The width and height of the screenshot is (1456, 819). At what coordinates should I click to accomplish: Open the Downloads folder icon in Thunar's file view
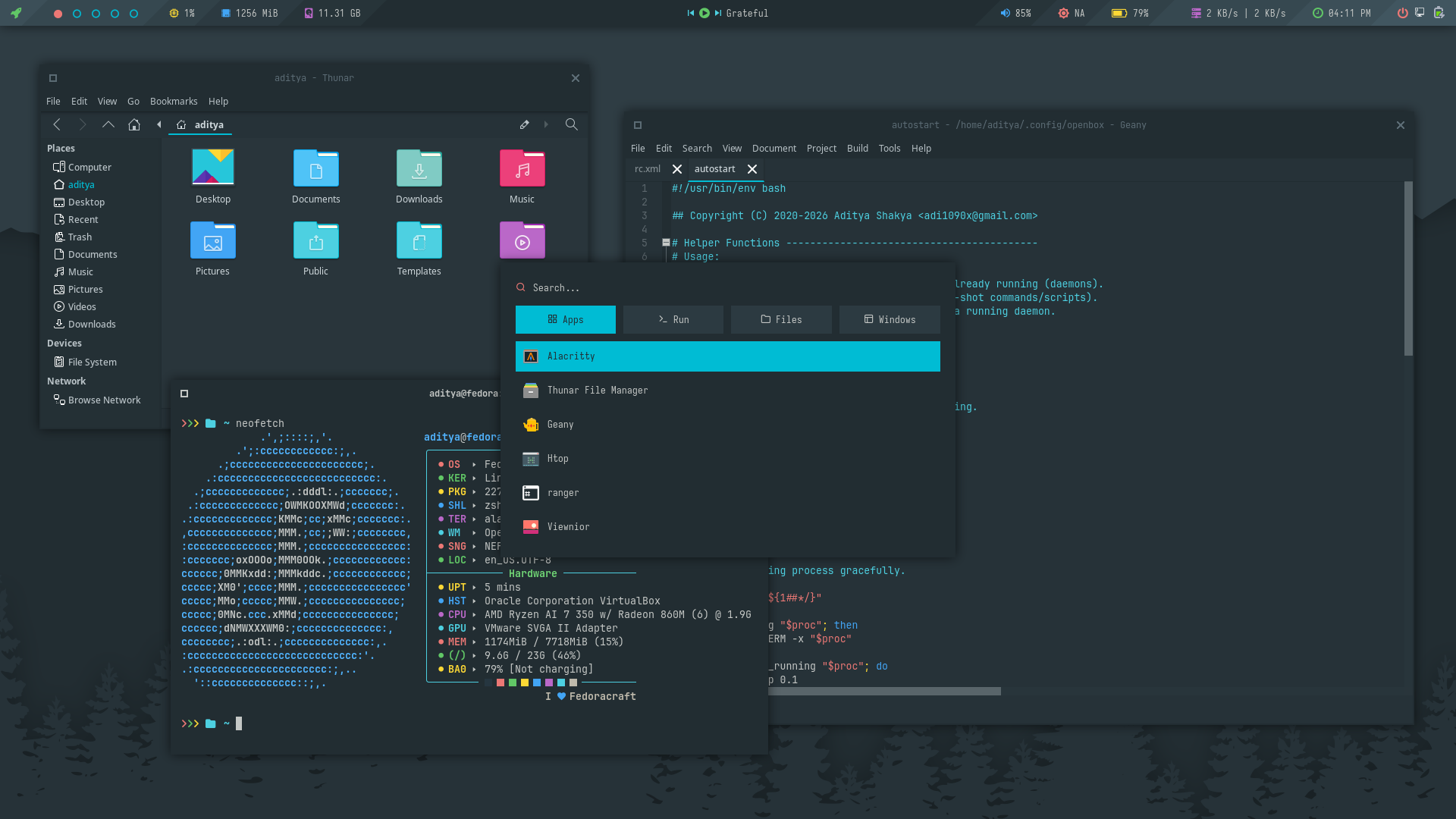(419, 168)
